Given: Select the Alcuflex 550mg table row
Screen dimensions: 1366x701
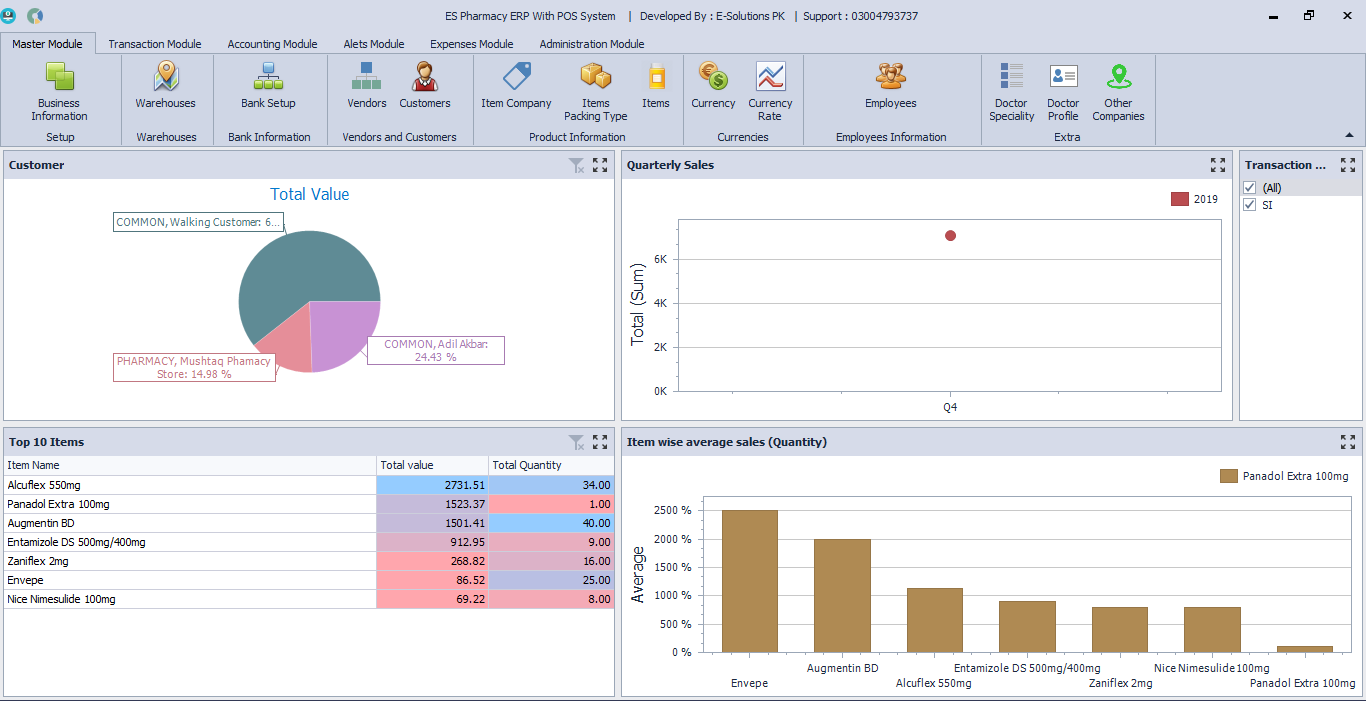Looking at the screenshot, I should pos(190,485).
